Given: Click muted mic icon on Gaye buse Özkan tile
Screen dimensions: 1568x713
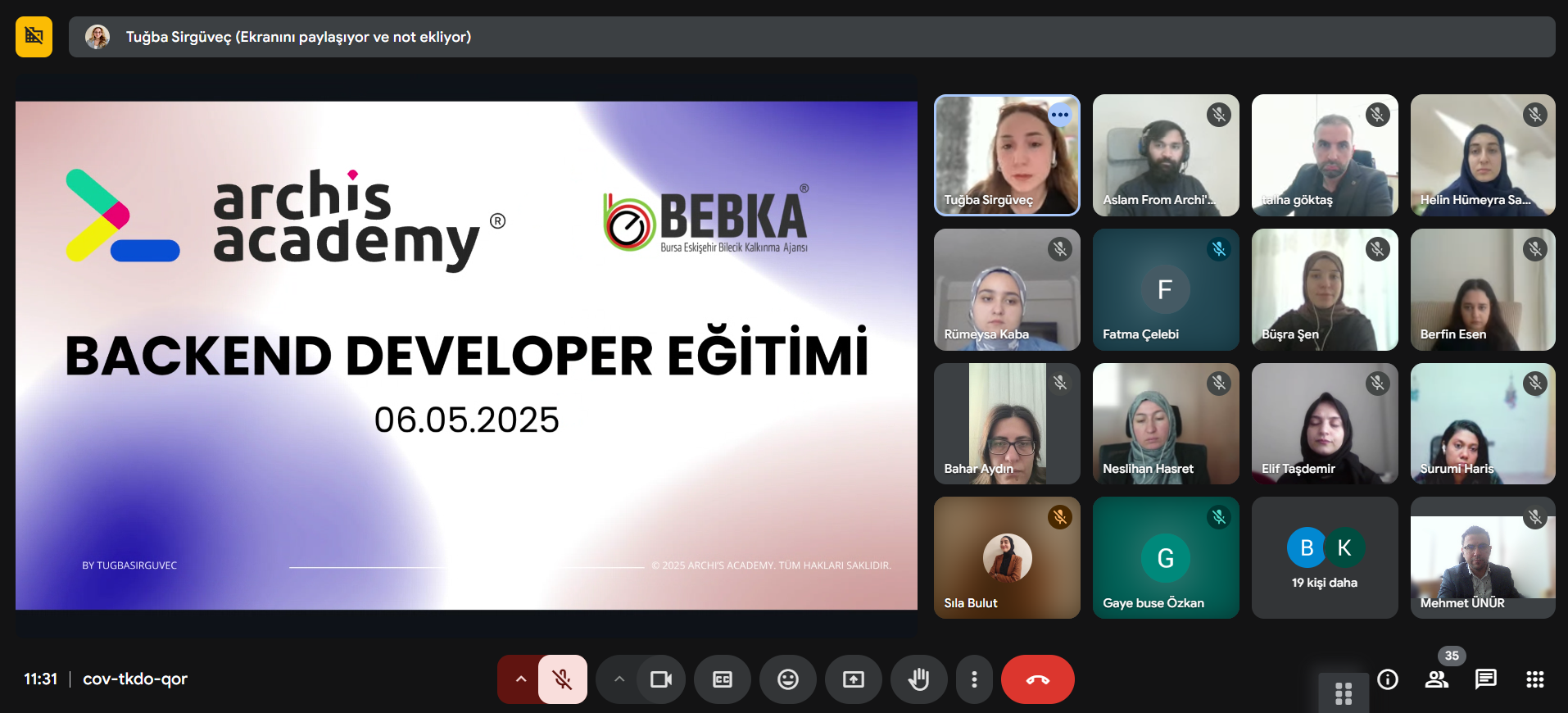Looking at the screenshot, I should click(1219, 517).
